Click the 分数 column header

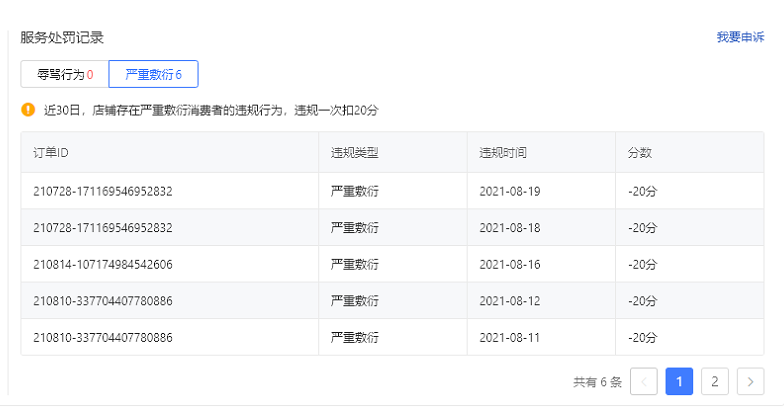click(x=640, y=153)
